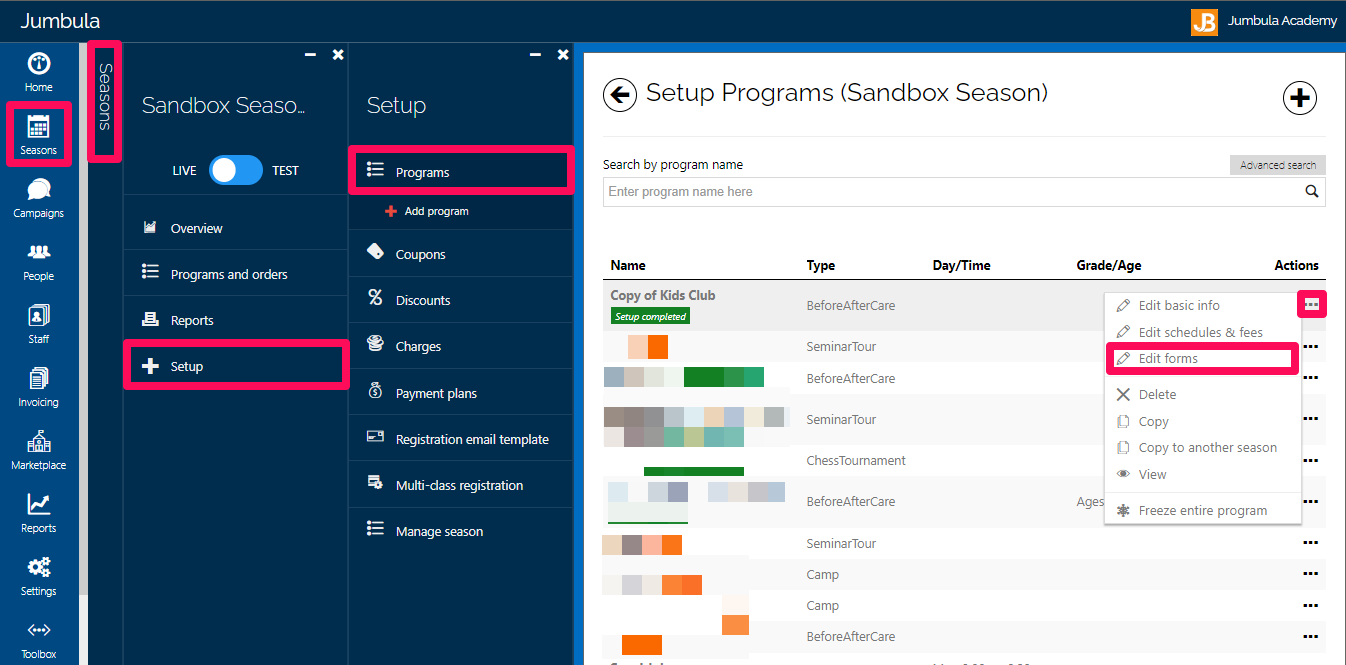Click the ChessTournament type cell

click(x=856, y=460)
